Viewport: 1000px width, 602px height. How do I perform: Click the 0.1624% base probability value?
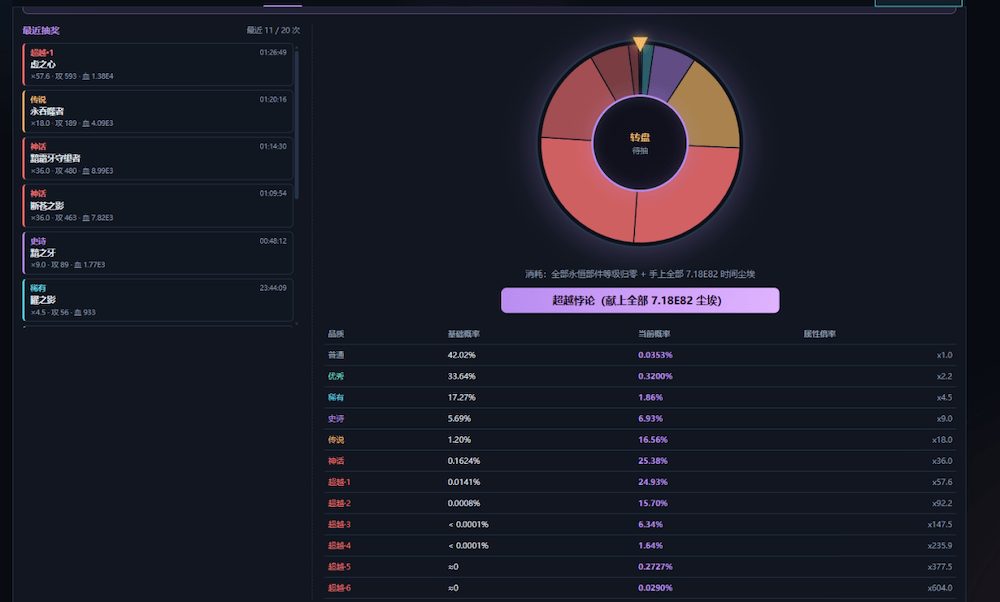[464, 461]
